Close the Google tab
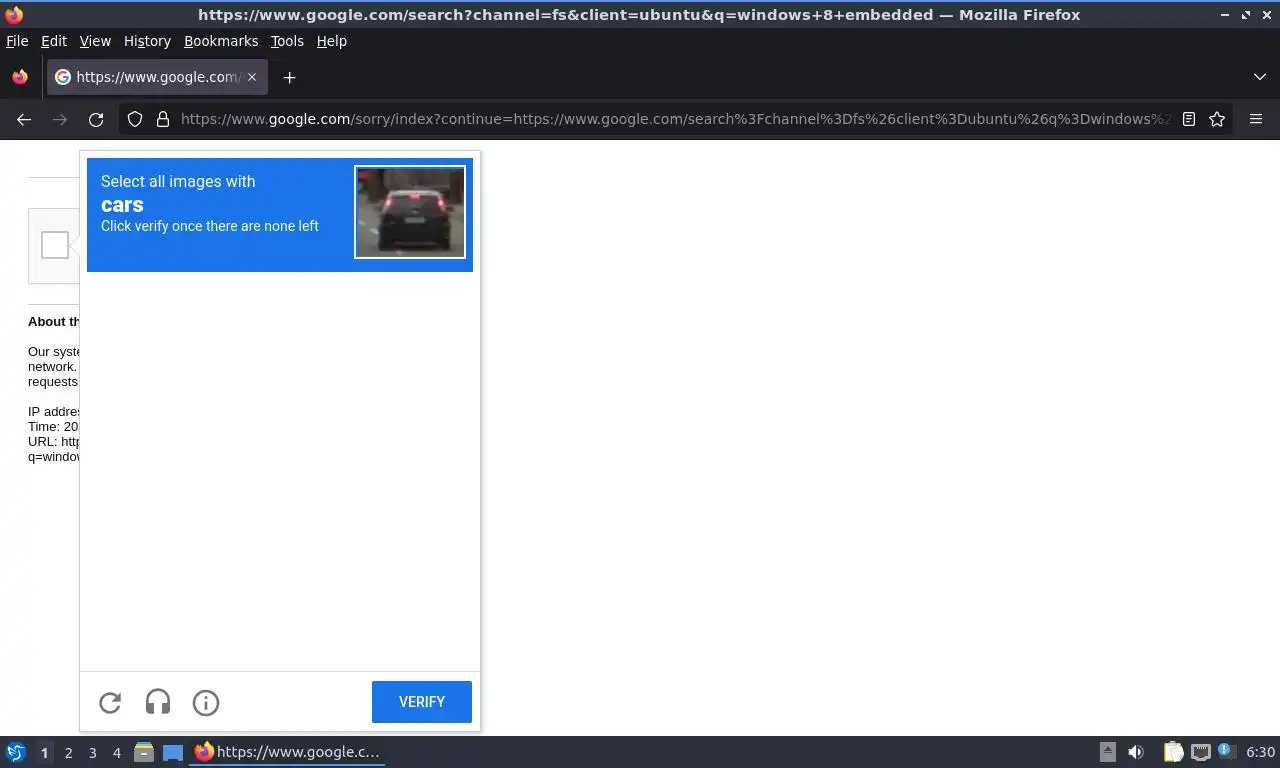The width and height of the screenshot is (1280, 768). [252, 77]
